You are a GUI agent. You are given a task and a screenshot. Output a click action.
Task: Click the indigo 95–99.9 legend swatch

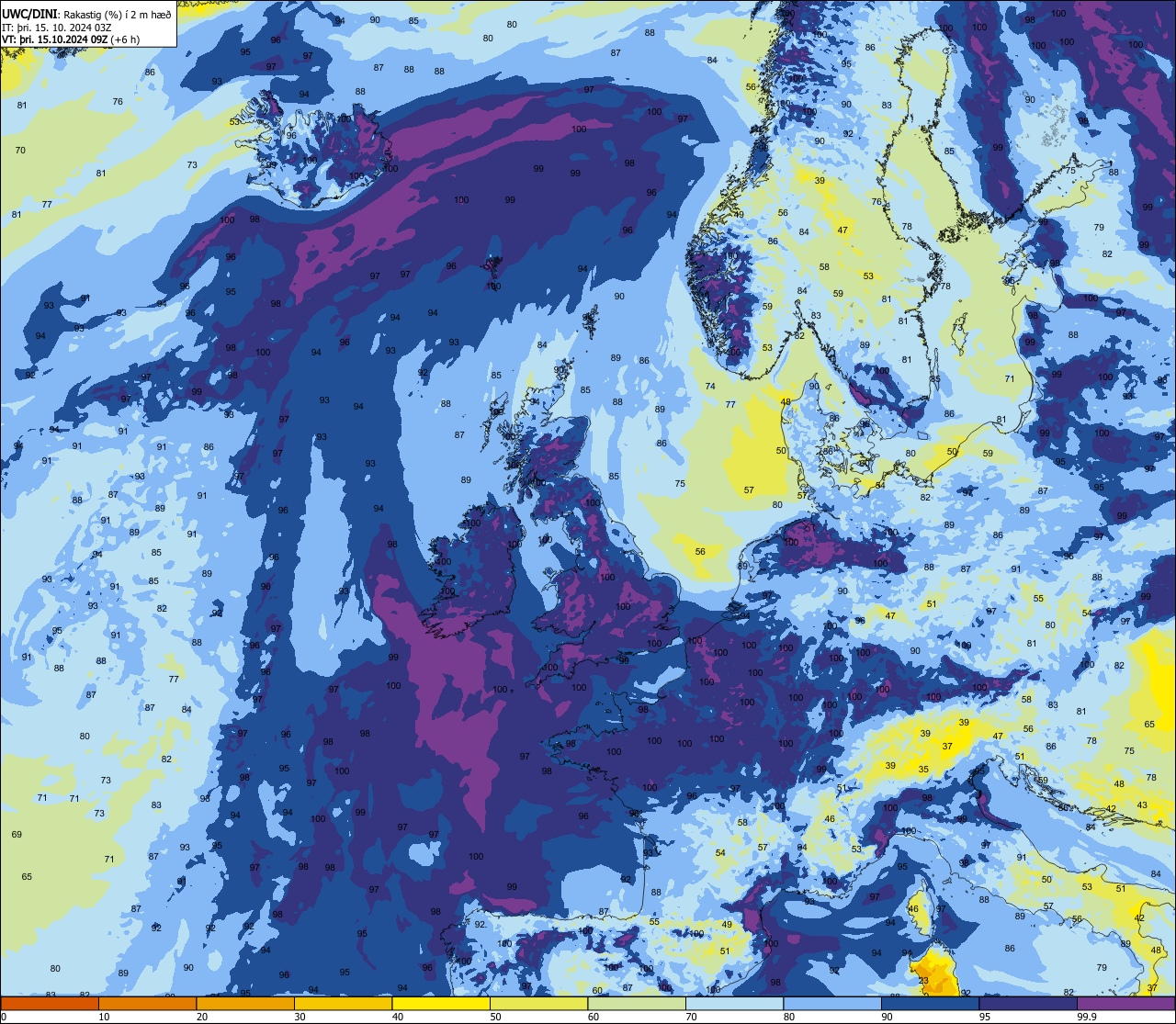pos(1028,1003)
